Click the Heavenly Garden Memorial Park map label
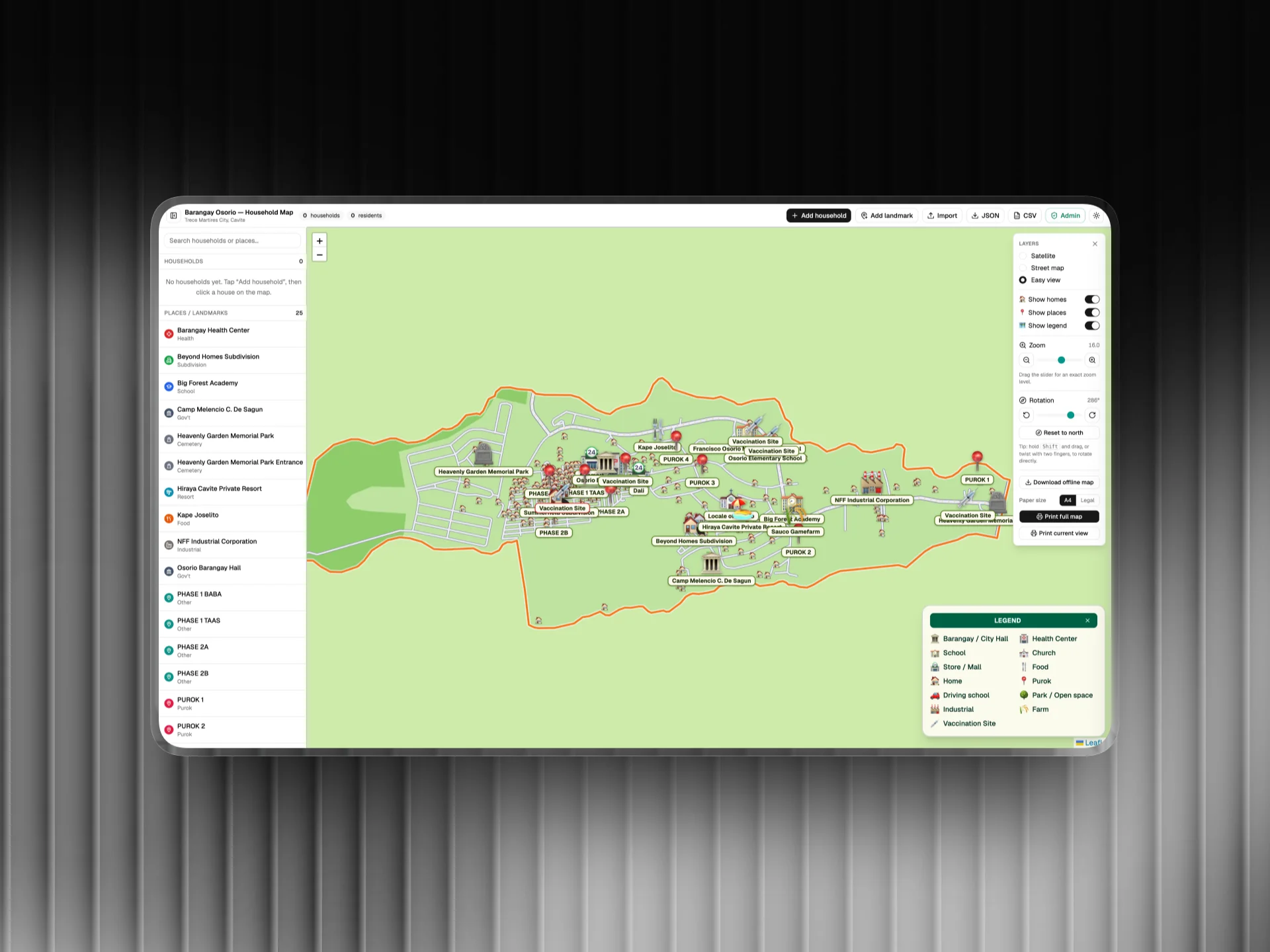Viewport: 1270px width, 952px height. pos(484,472)
